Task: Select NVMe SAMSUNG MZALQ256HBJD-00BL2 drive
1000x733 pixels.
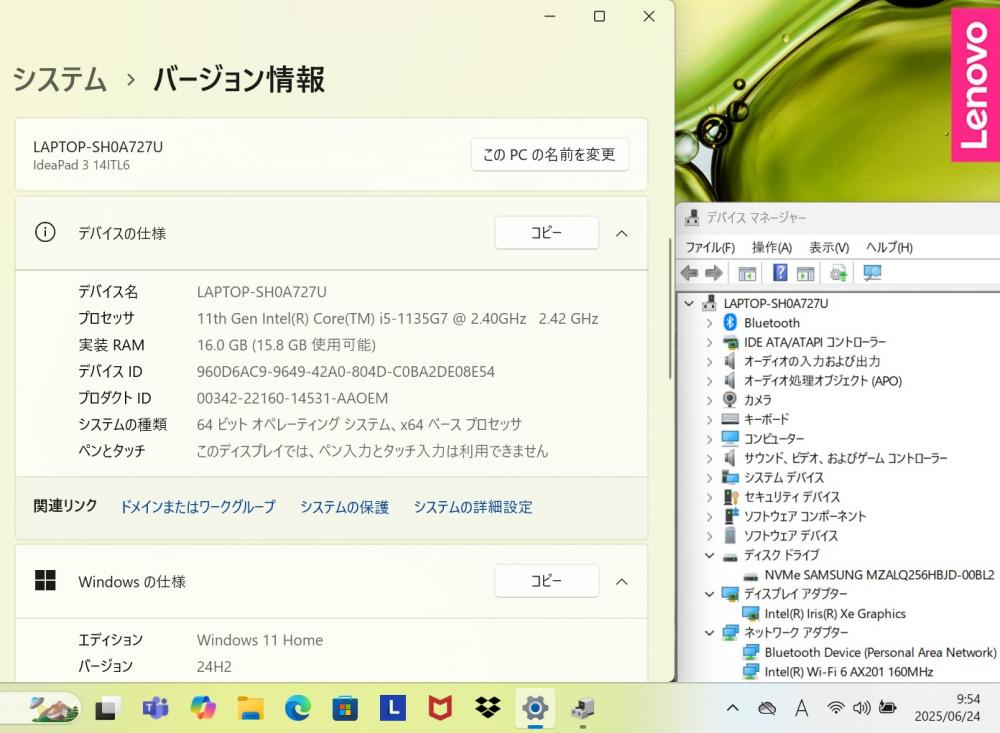Action: [879, 575]
